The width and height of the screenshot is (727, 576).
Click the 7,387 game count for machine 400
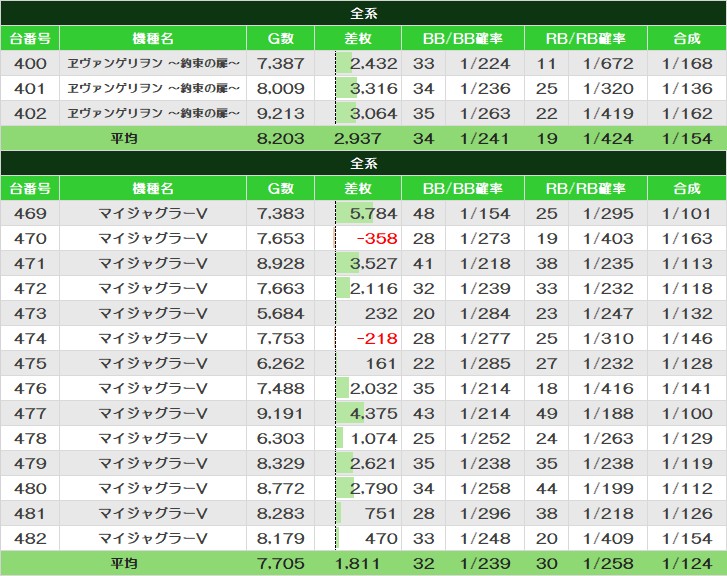[x=281, y=64]
